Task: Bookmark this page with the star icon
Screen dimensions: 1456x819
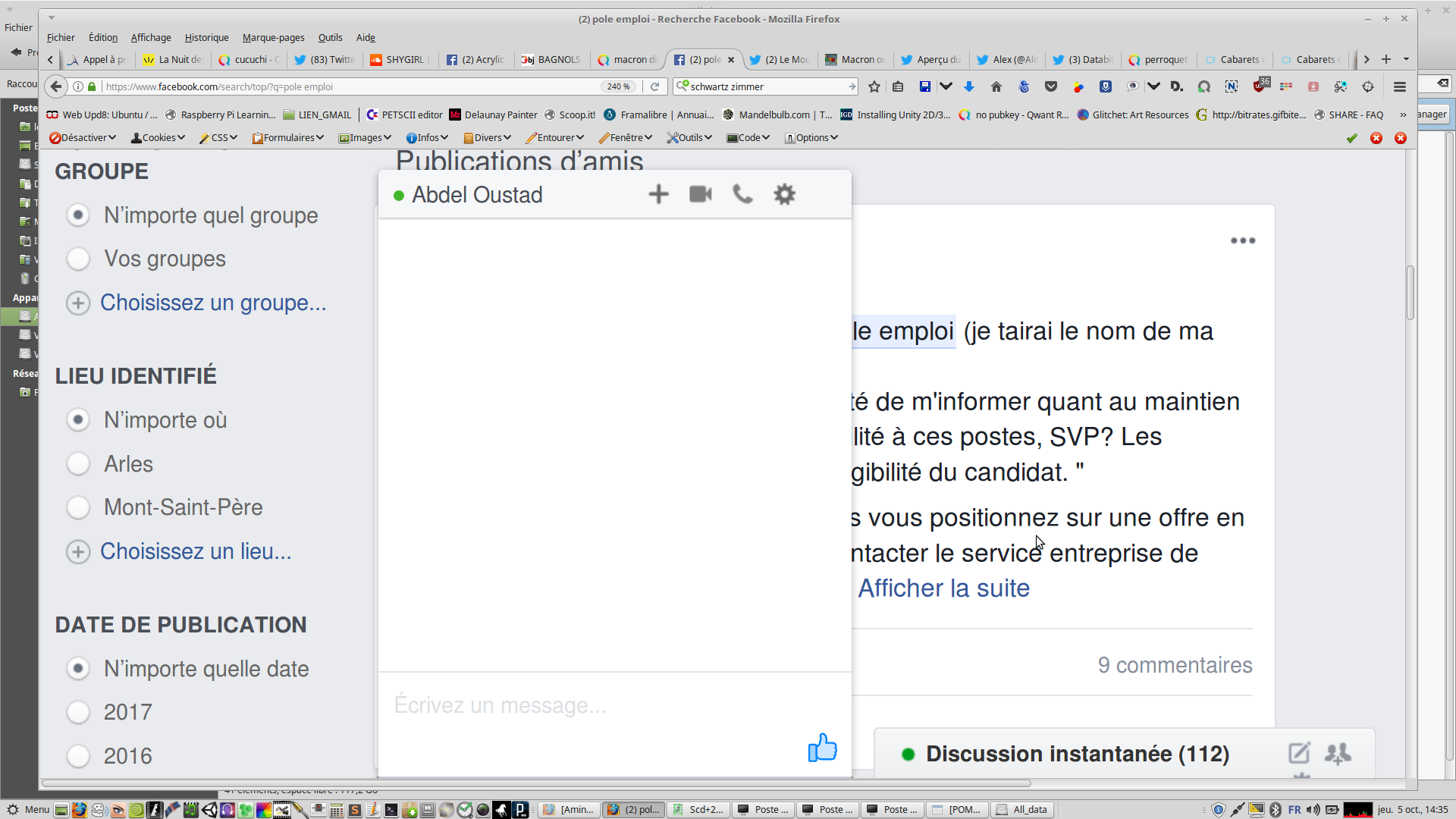Action: coord(874,86)
